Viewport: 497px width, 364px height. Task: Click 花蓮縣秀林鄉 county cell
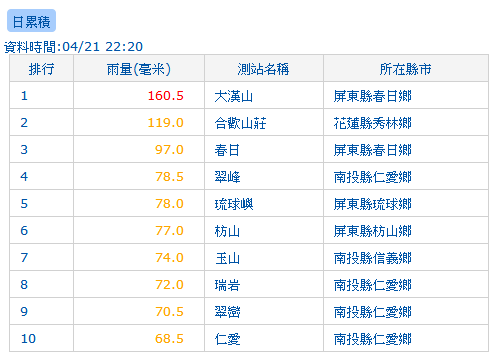click(373, 123)
